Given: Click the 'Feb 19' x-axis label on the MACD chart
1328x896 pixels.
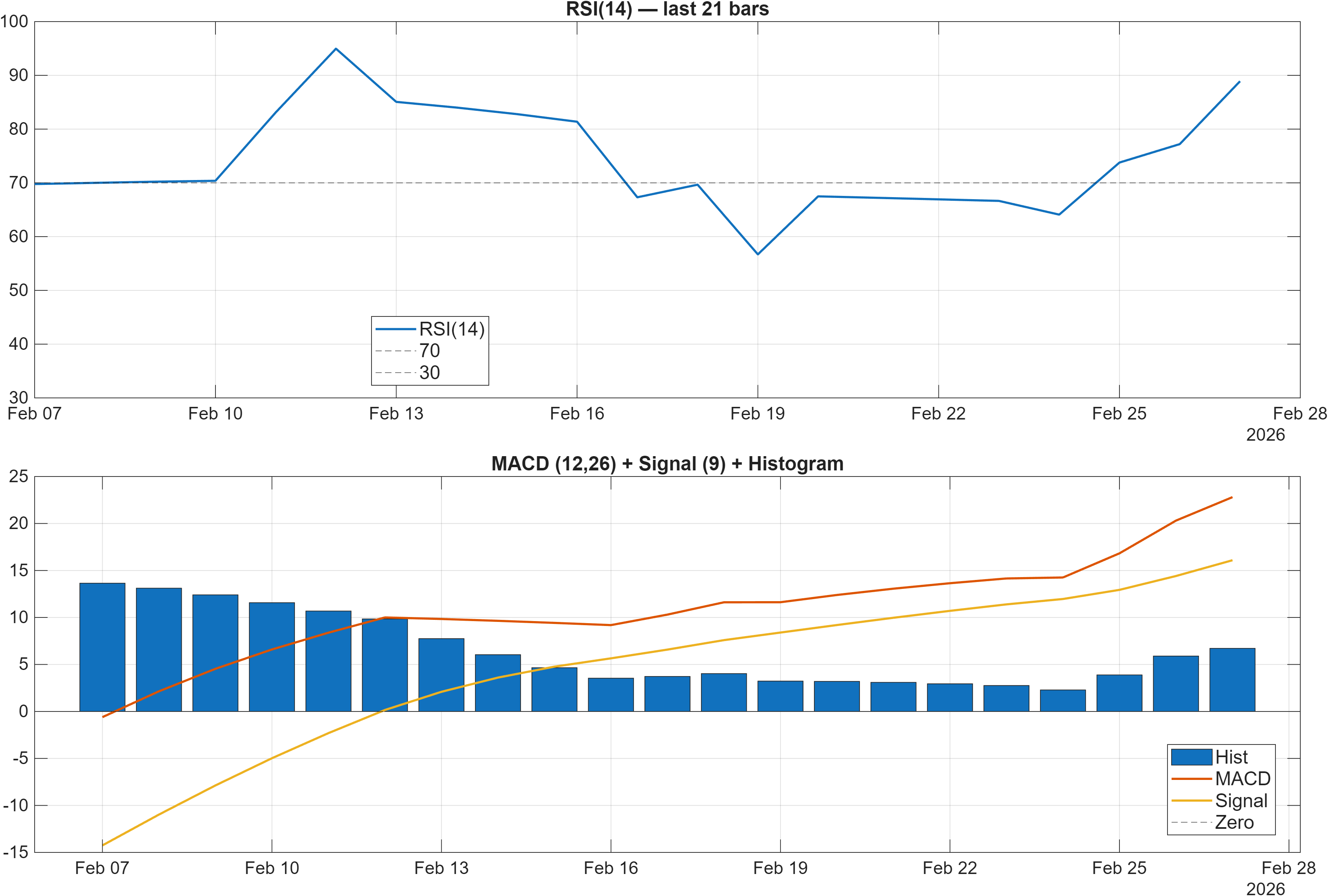Looking at the screenshot, I should click(780, 869).
